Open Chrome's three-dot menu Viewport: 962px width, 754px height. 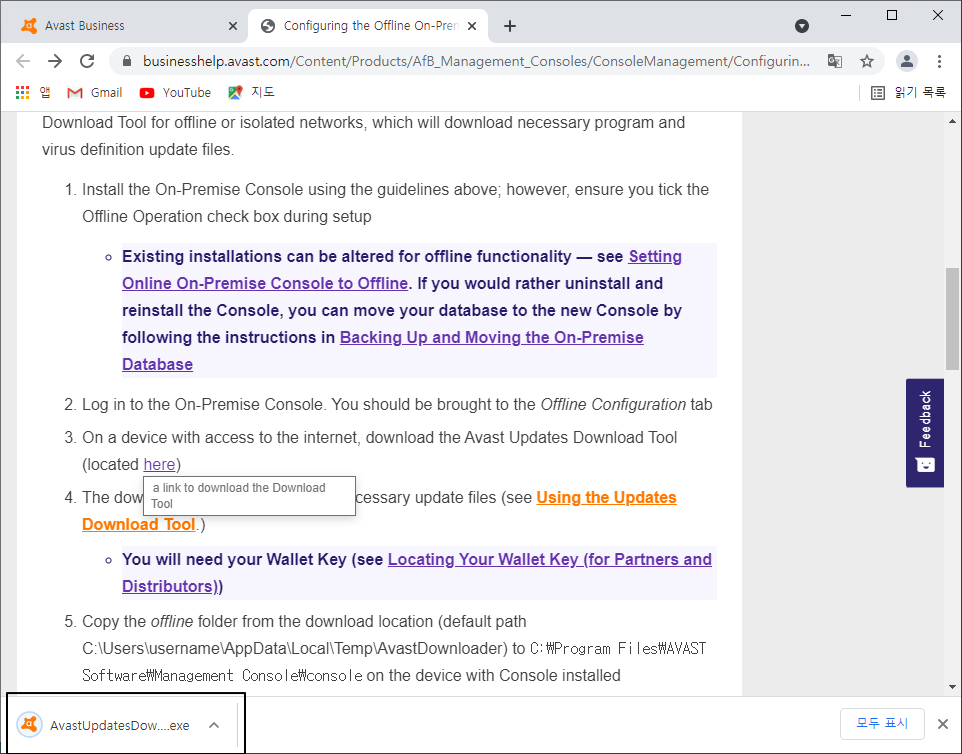click(x=939, y=61)
